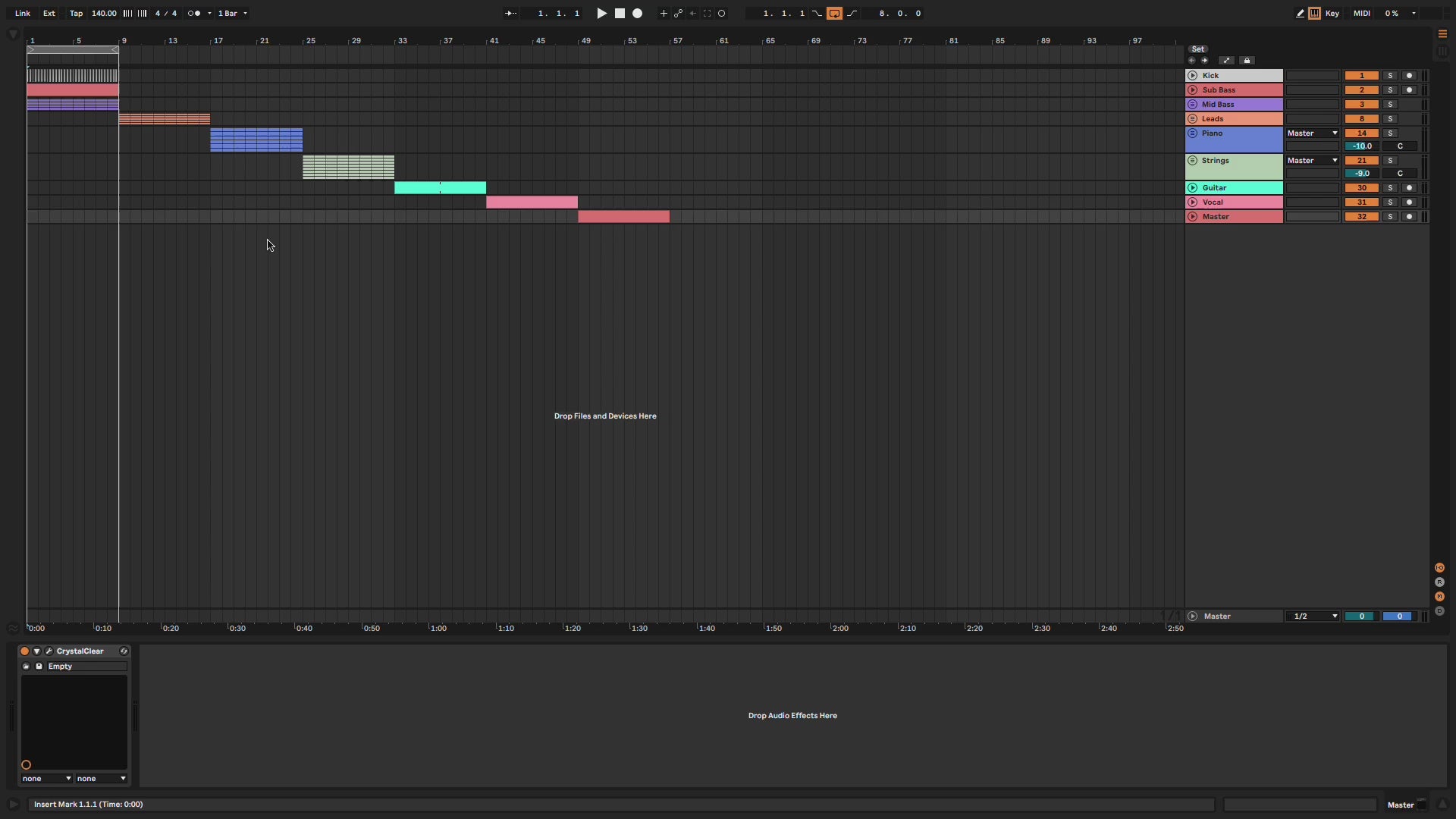Open the 1 Bar quantization dropdown
This screenshot has width=1456, height=819.
pos(232,14)
